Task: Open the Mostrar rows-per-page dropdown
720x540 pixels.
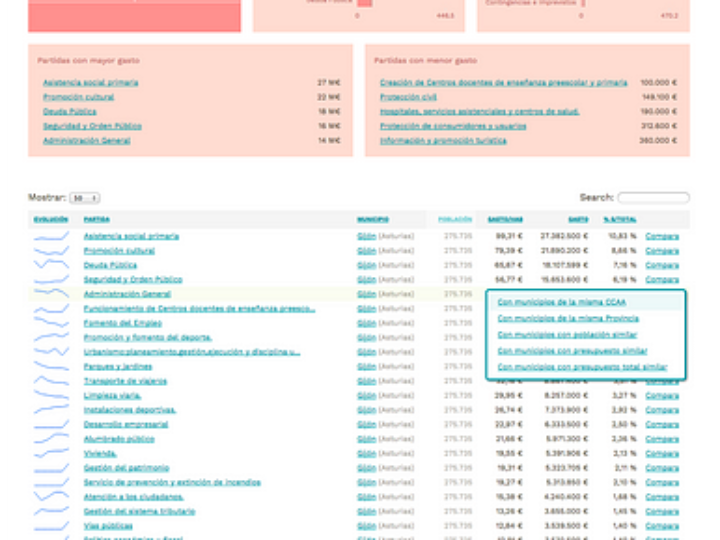Action: click(x=85, y=198)
